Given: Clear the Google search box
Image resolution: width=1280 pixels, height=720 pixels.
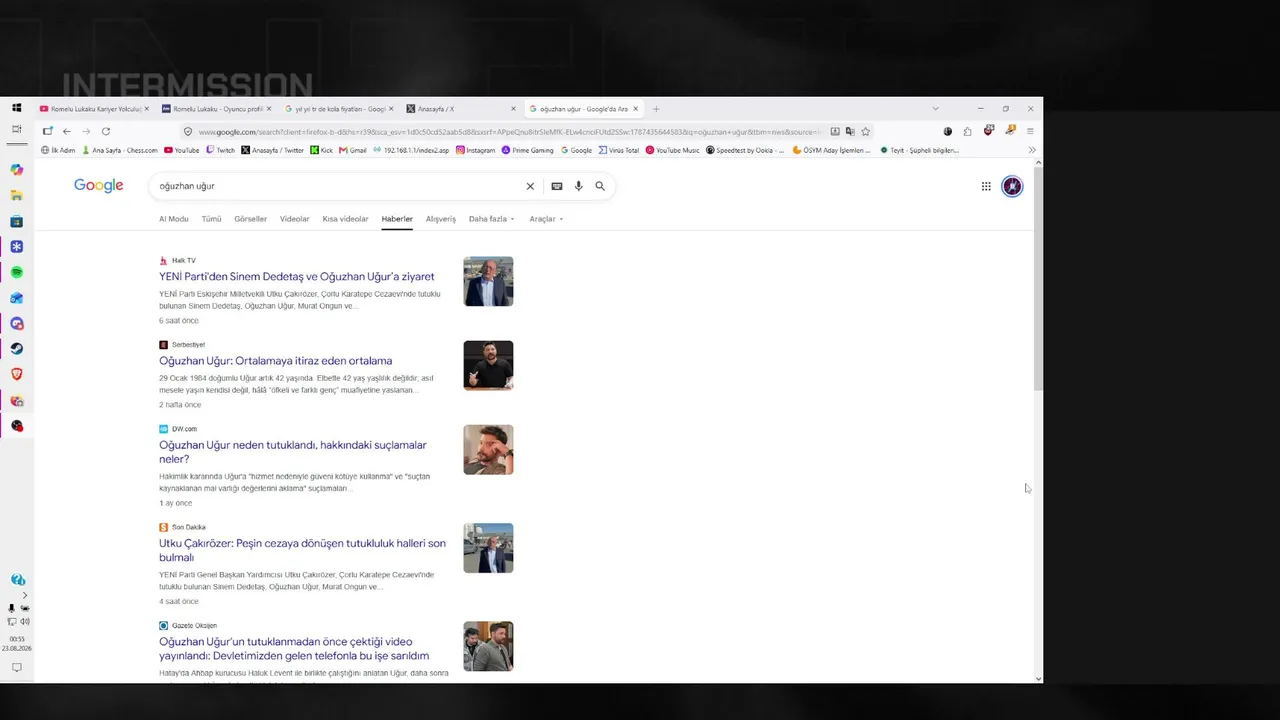Looking at the screenshot, I should click(x=530, y=186).
